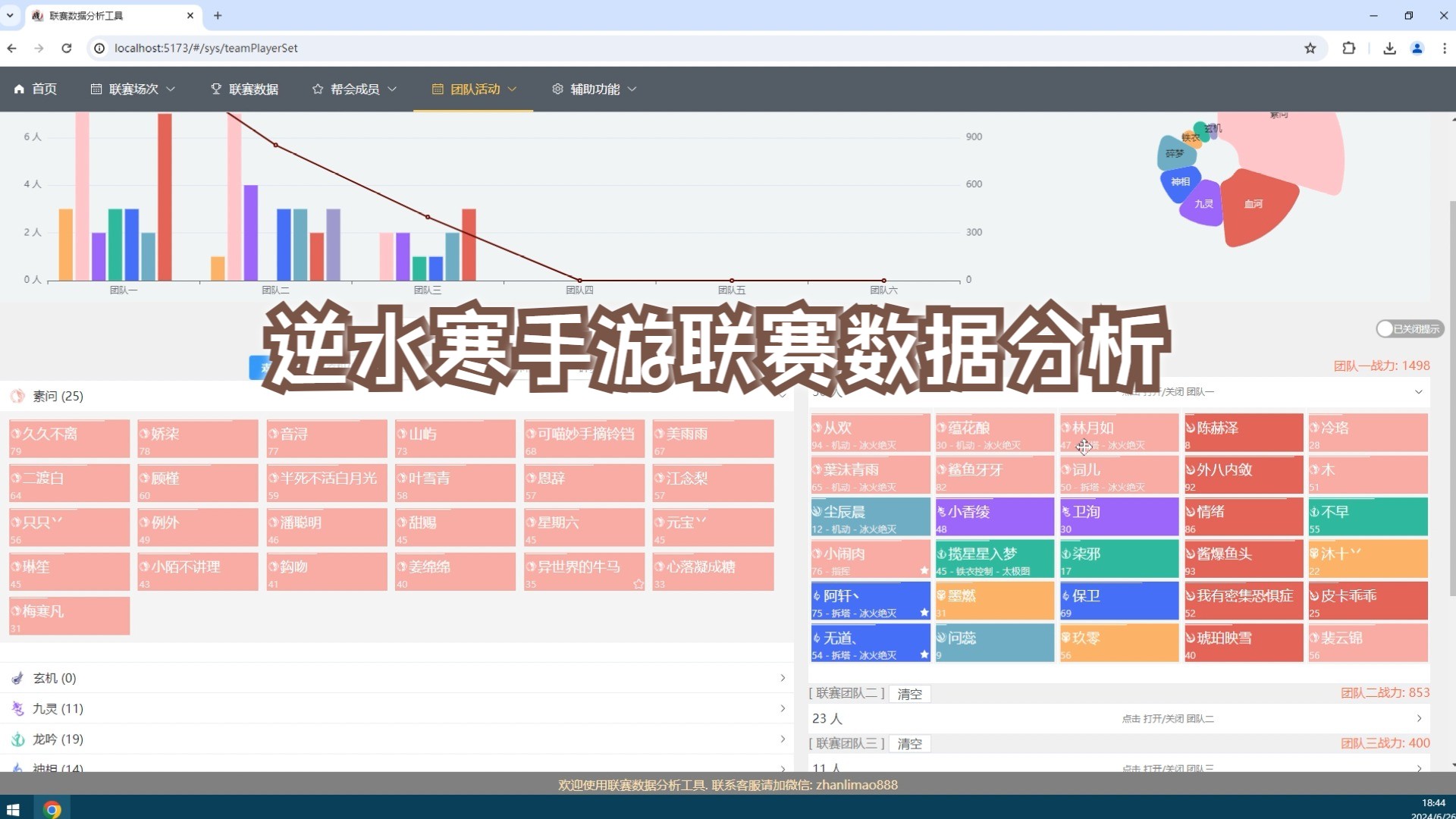
Task: Toggle the star on 阿轩丶 card
Action: point(924,613)
